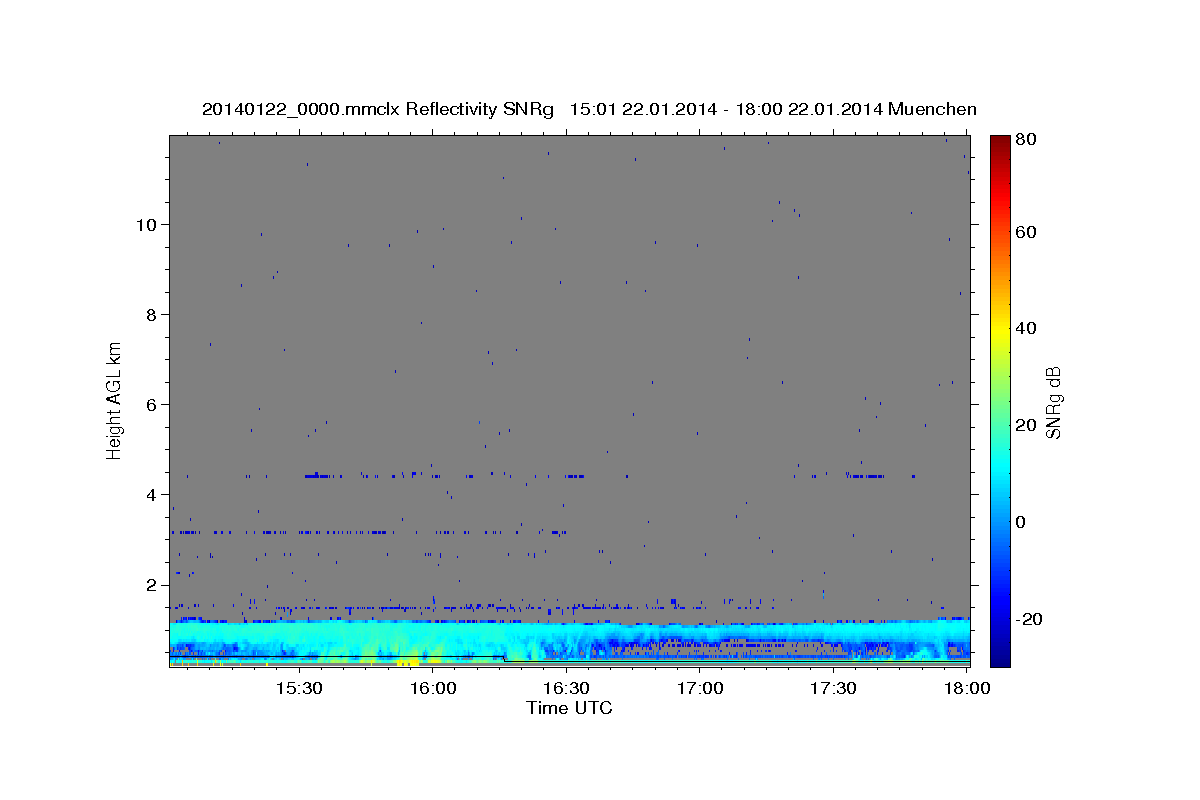This screenshot has width=1200, height=800.
Task: Click the 17:00 time tick label
Action: [700, 690]
